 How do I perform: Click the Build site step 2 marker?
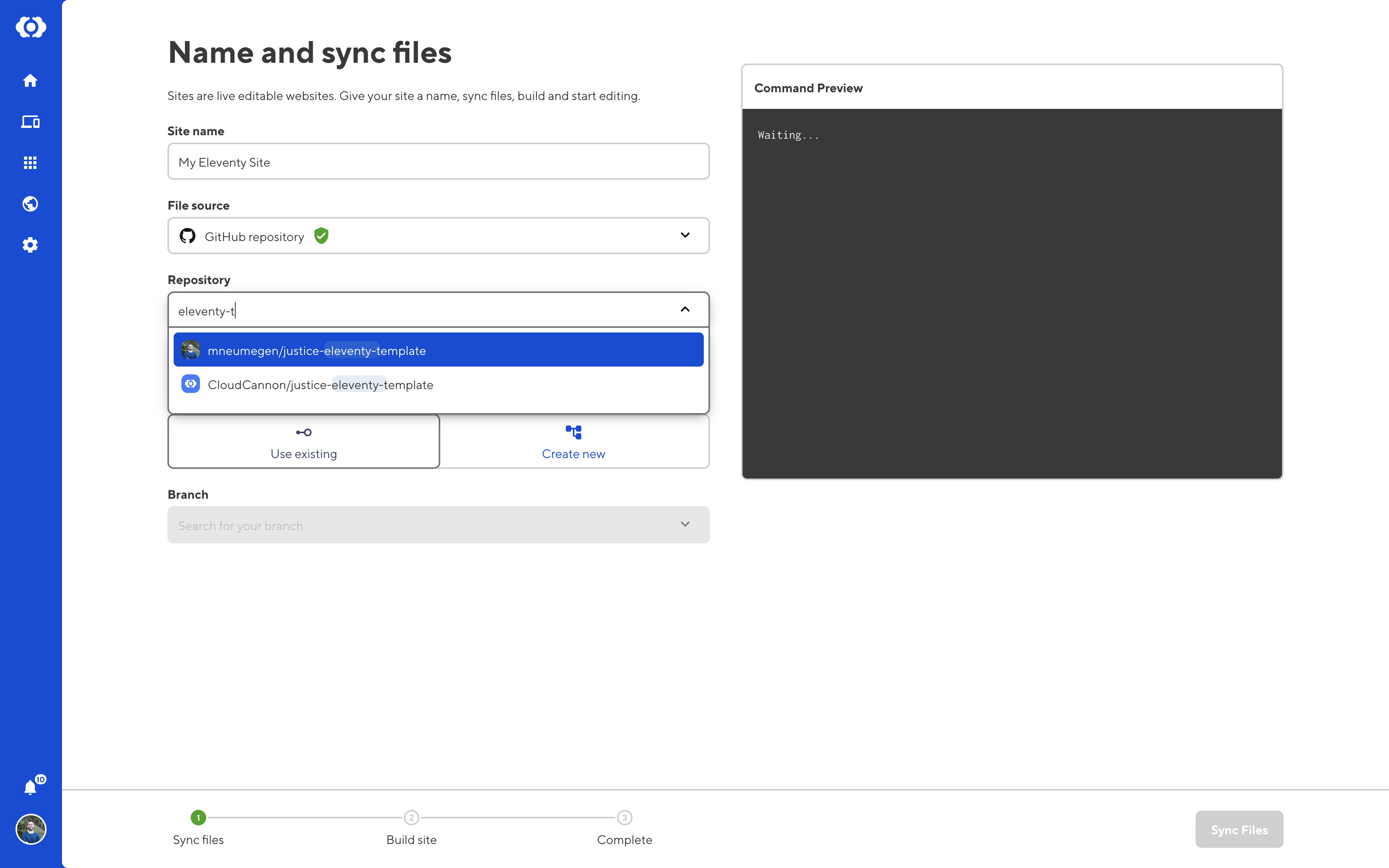click(411, 818)
